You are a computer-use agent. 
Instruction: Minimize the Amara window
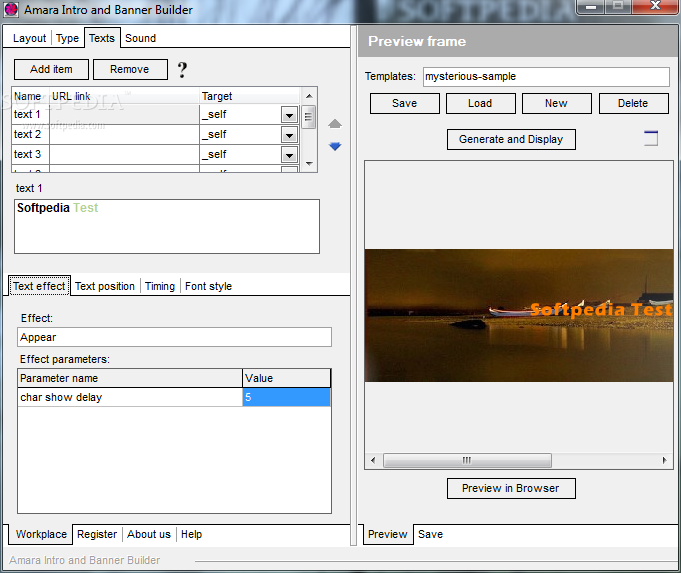point(590,7)
